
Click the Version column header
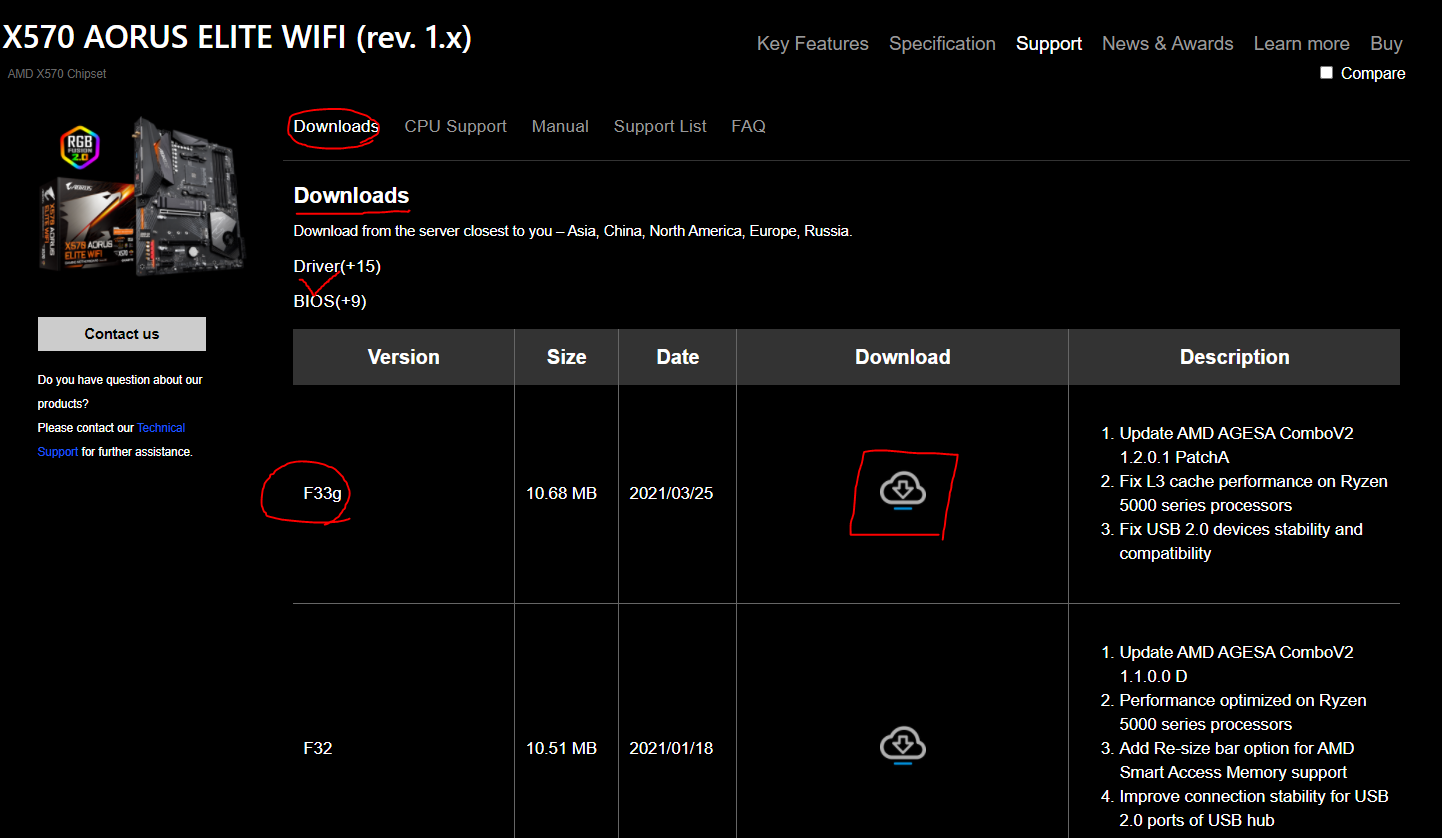[403, 357]
